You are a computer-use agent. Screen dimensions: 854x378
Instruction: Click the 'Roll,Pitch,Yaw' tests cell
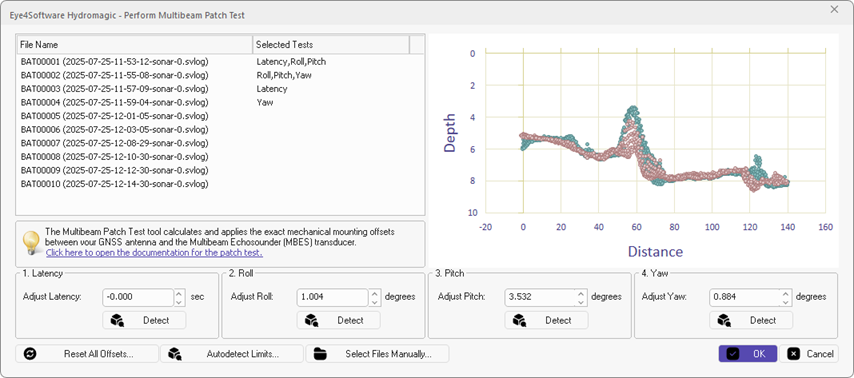click(x=284, y=75)
